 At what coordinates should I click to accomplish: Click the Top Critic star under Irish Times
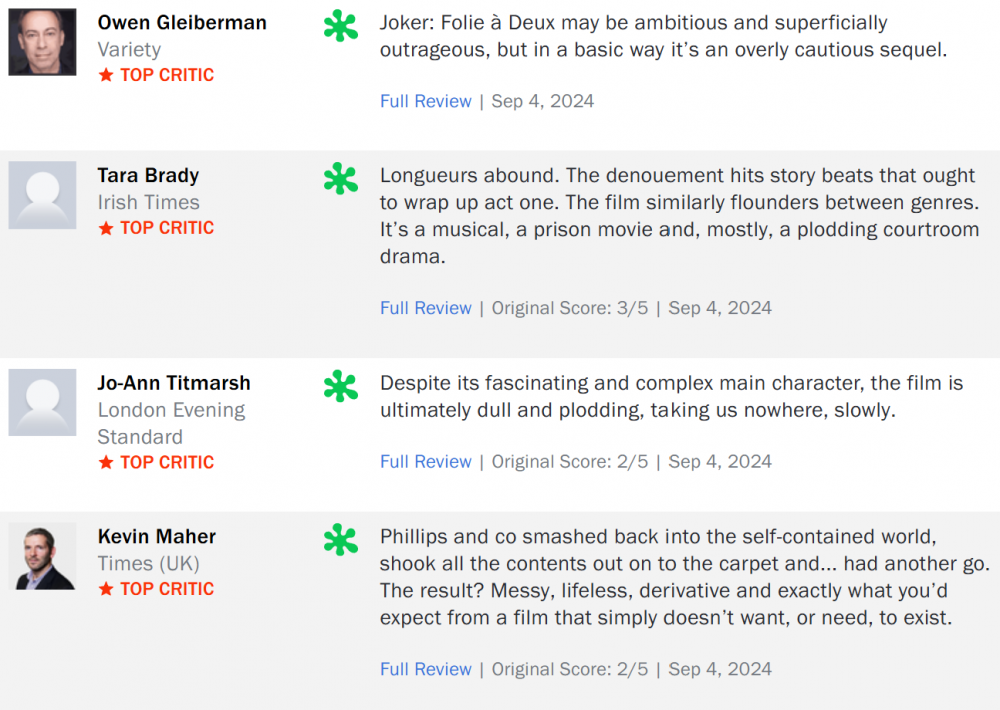106,228
